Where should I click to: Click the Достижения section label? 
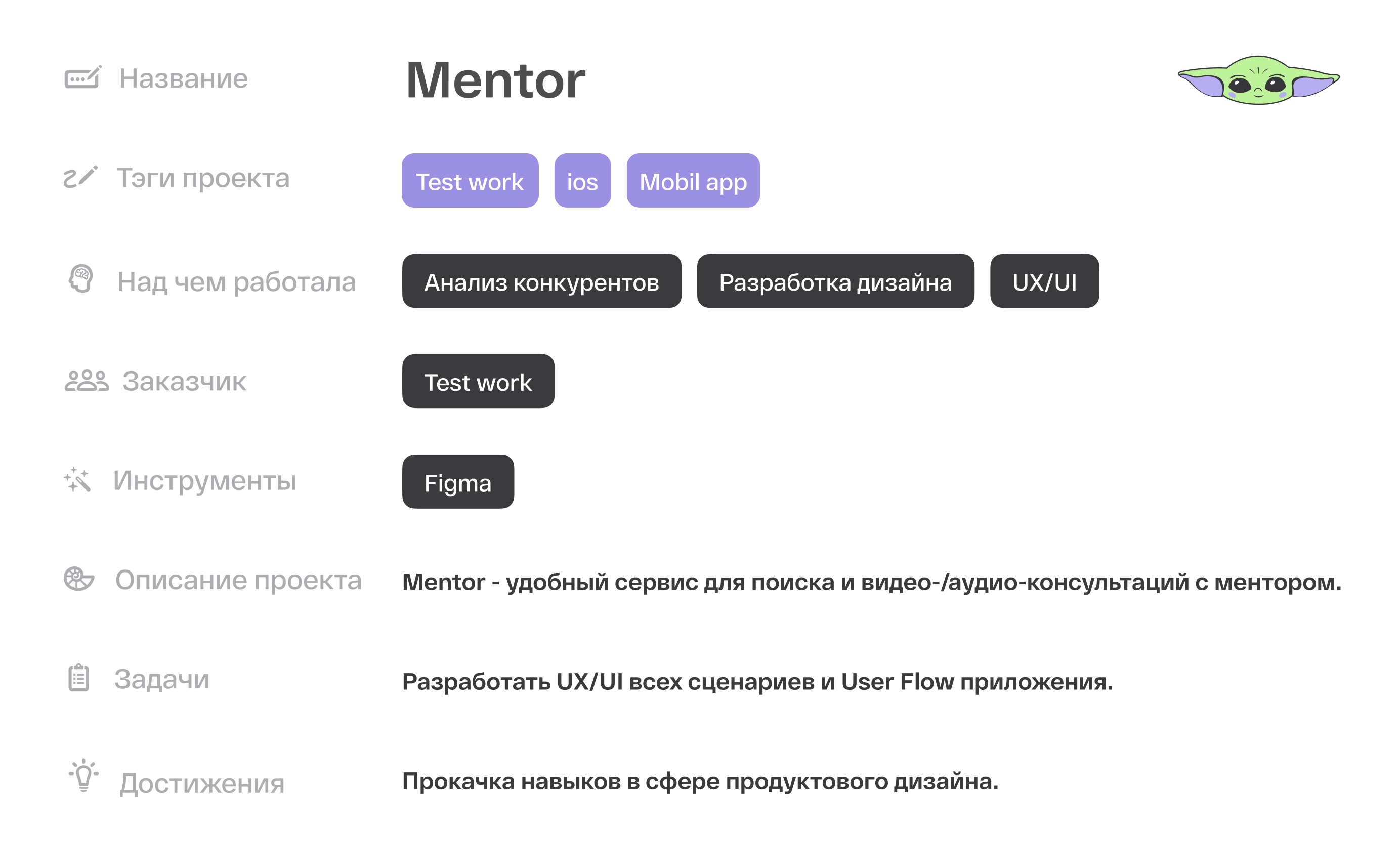pos(202,783)
